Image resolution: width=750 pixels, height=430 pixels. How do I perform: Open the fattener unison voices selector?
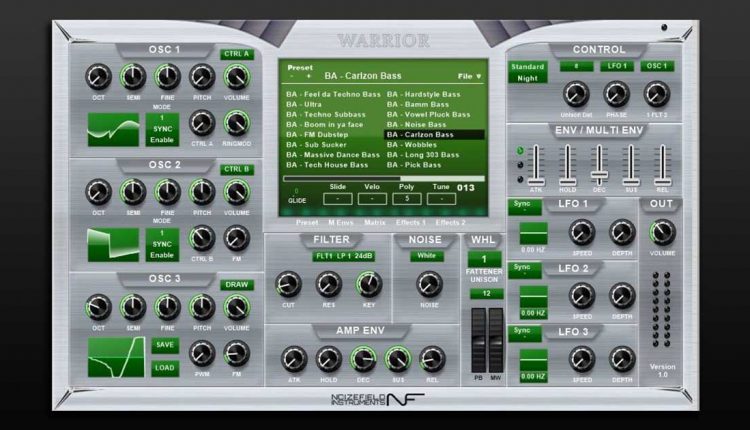click(x=484, y=259)
